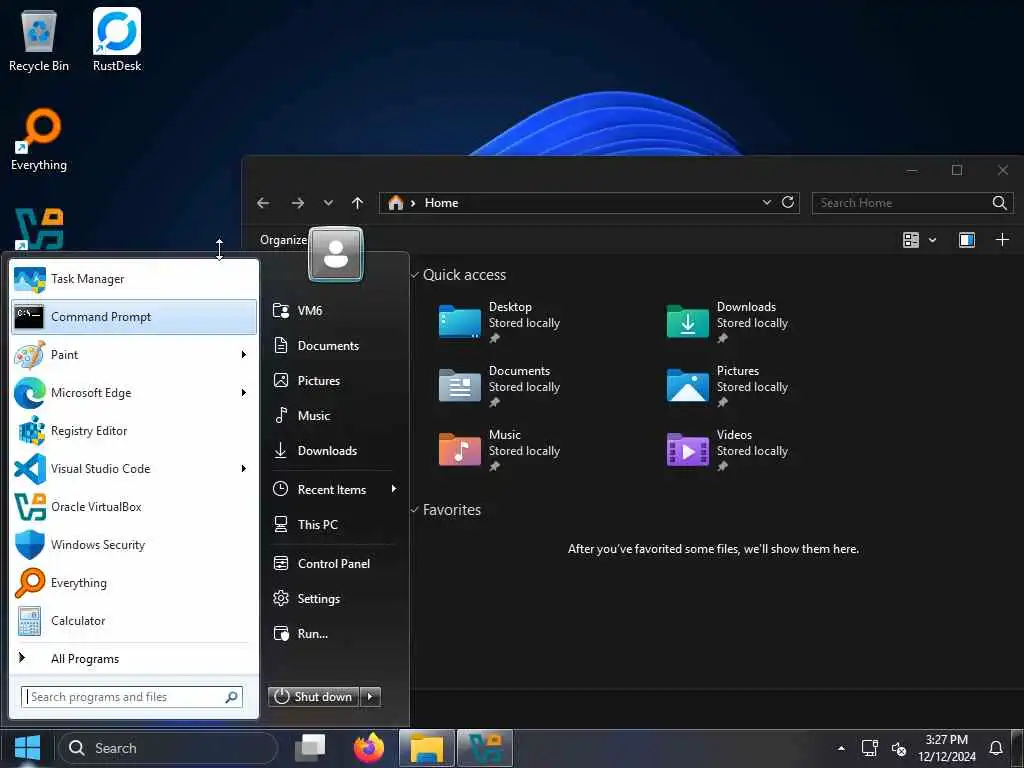Expand the Microsoft Edge jump list arrow
The height and width of the screenshot is (768, 1024).
coord(244,392)
